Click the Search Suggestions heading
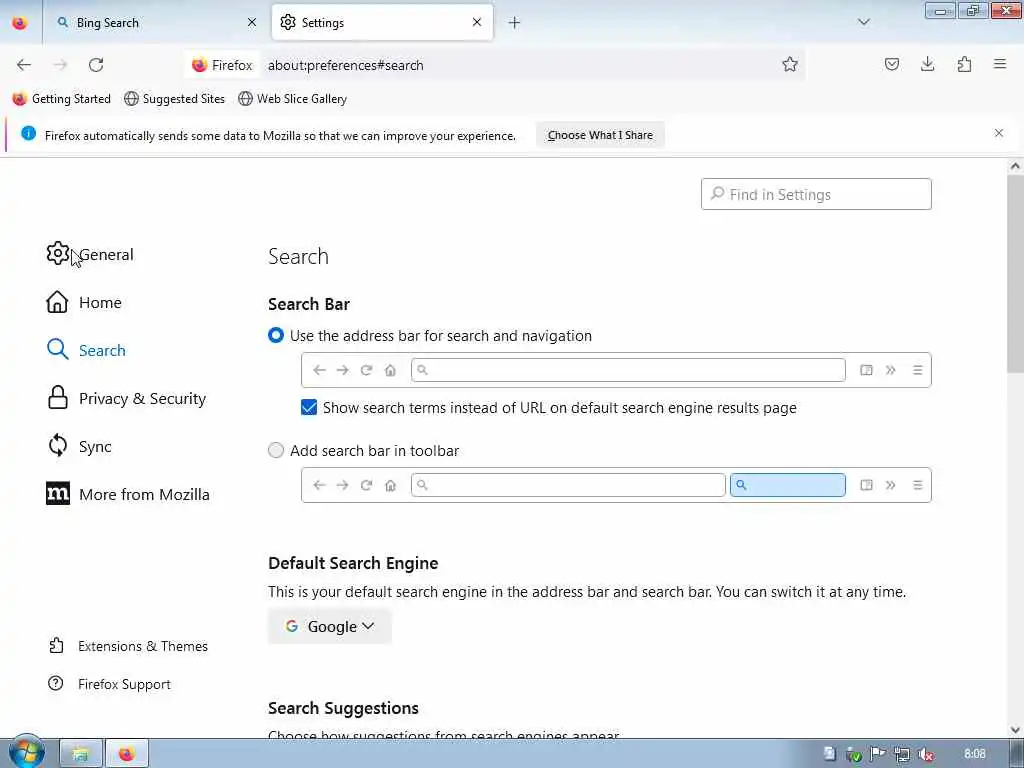This screenshot has width=1024, height=768. (344, 708)
